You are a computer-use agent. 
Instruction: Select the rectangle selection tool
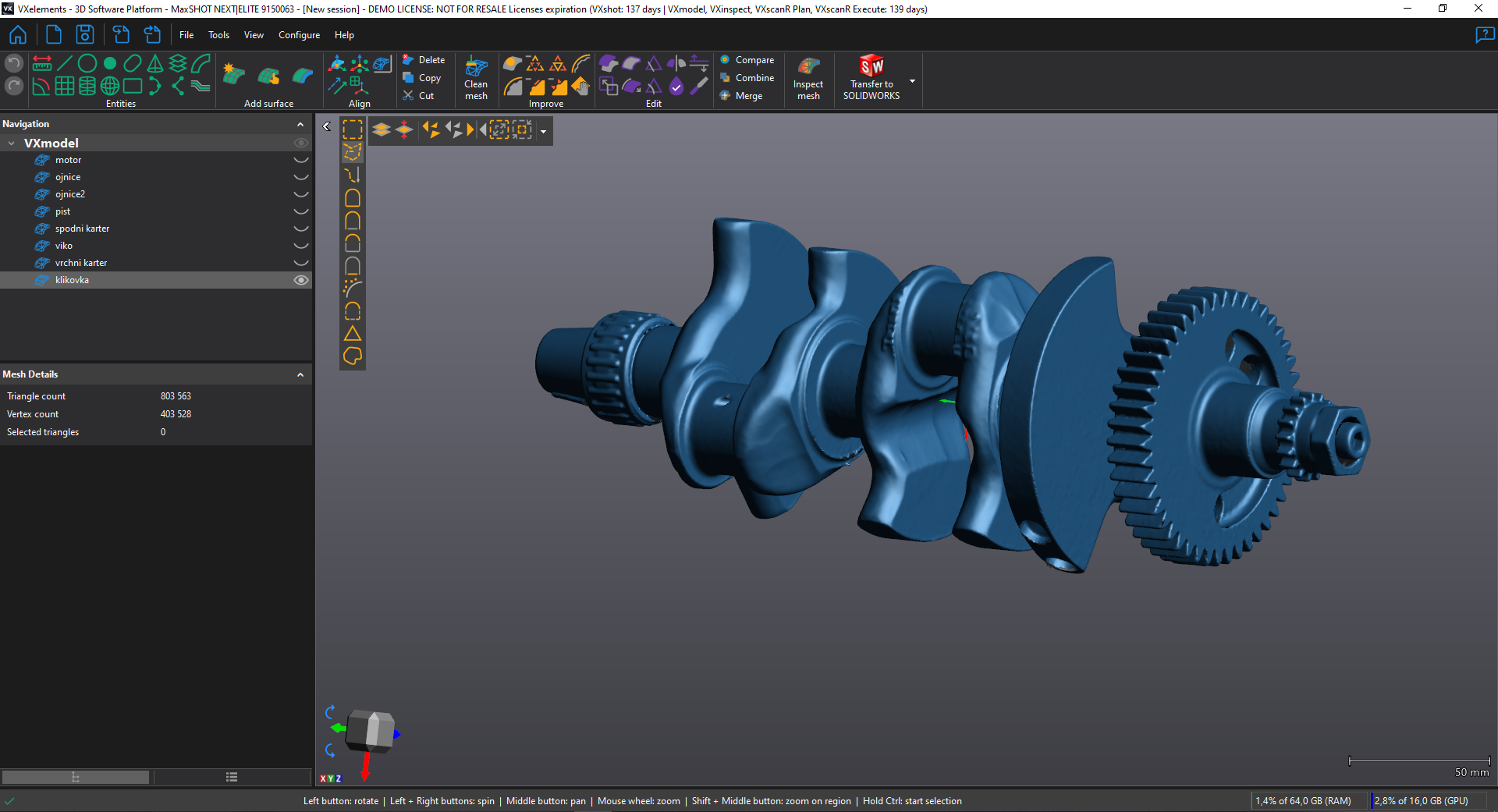[x=353, y=129]
